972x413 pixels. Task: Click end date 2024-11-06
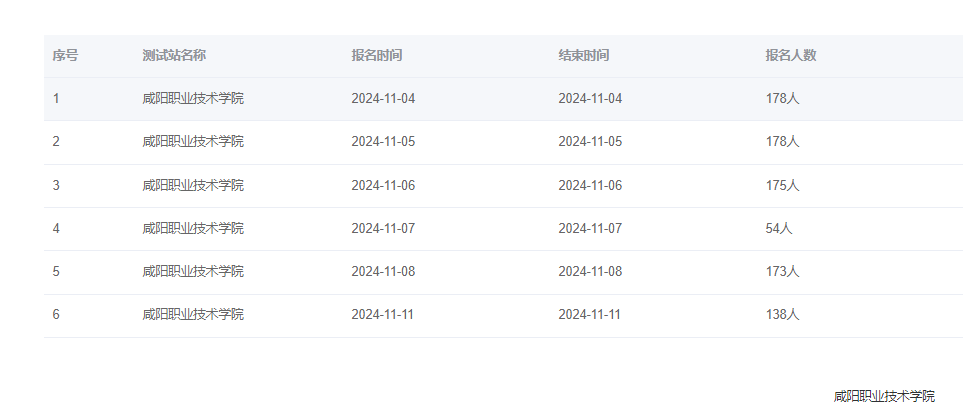click(590, 185)
